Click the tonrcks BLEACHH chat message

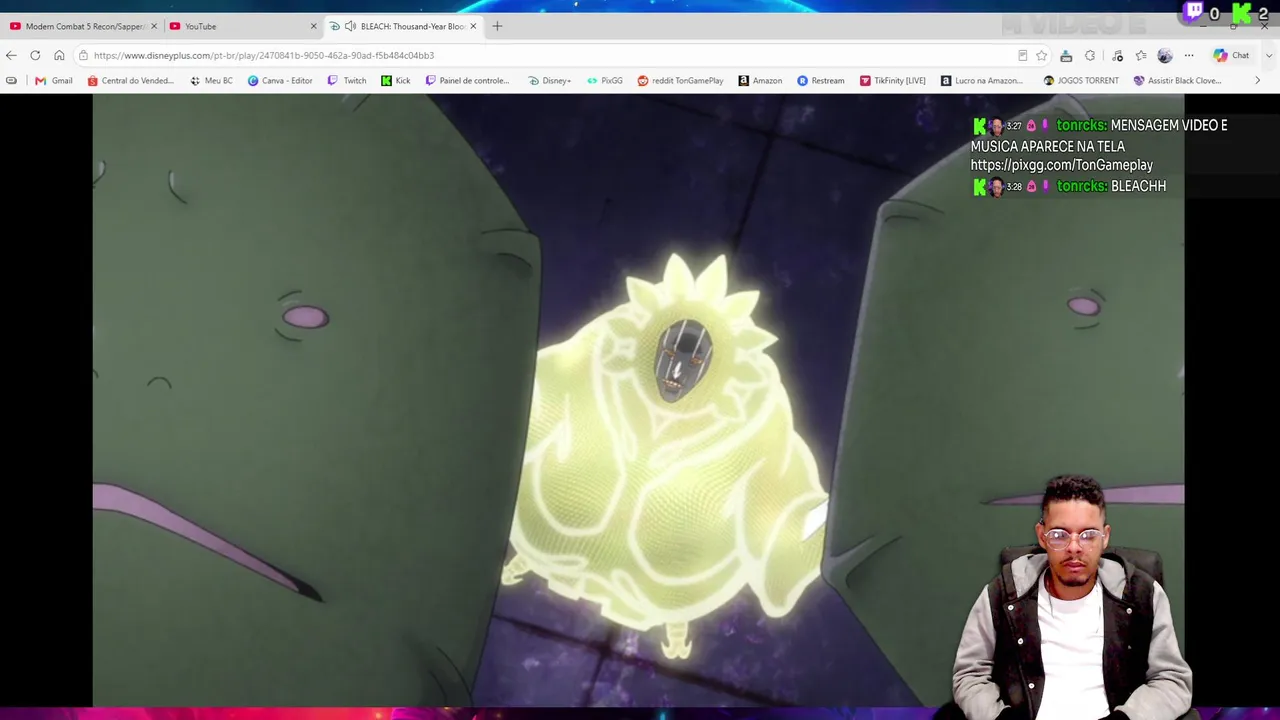pos(1069,186)
